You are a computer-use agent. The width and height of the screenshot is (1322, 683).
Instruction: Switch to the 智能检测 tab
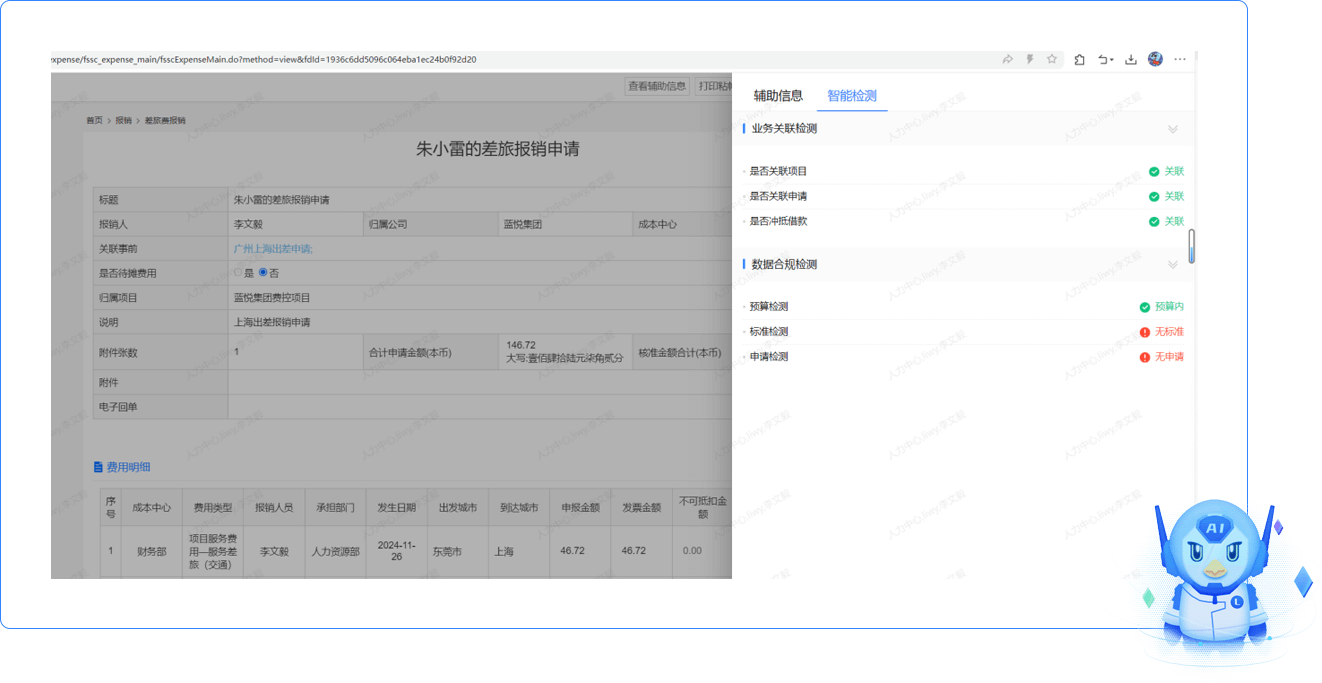click(x=852, y=96)
